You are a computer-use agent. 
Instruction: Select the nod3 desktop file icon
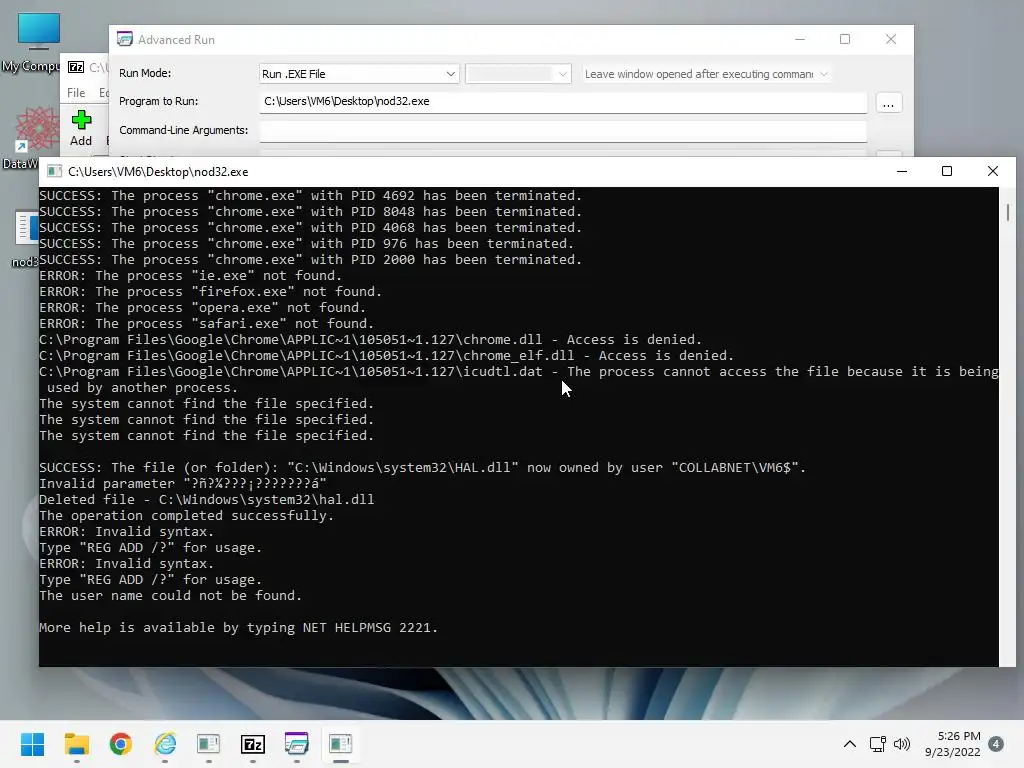pyautogui.click(x=26, y=238)
